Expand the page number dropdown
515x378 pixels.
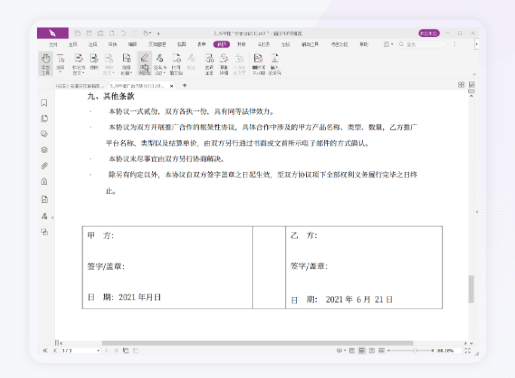click(98, 351)
